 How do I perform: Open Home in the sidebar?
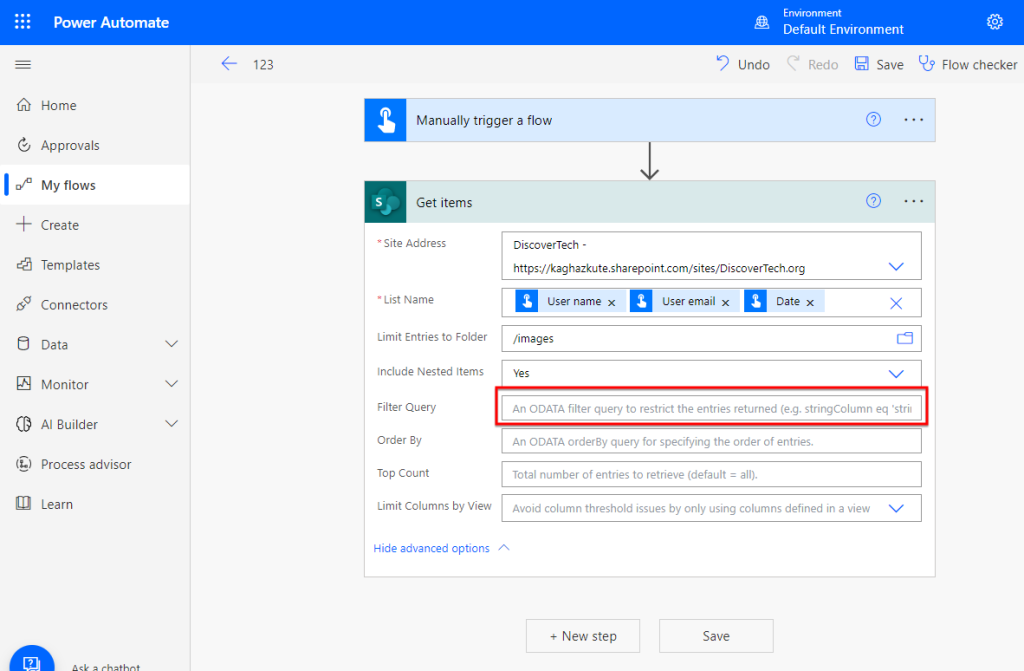[95, 105]
